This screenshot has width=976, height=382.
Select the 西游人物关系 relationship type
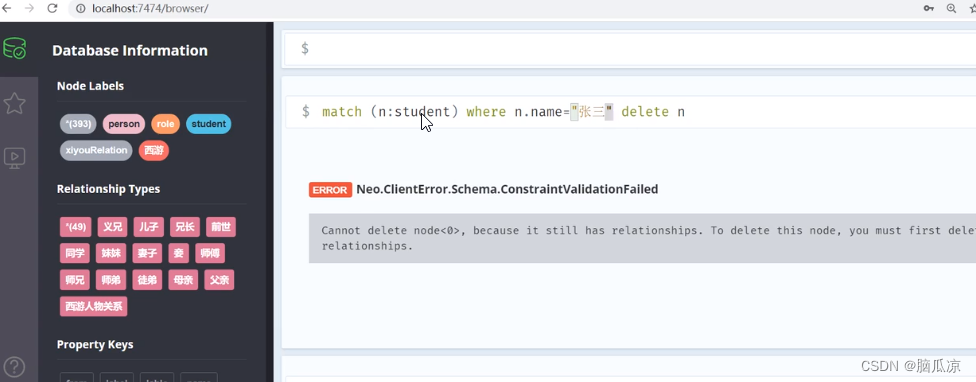[93, 306]
